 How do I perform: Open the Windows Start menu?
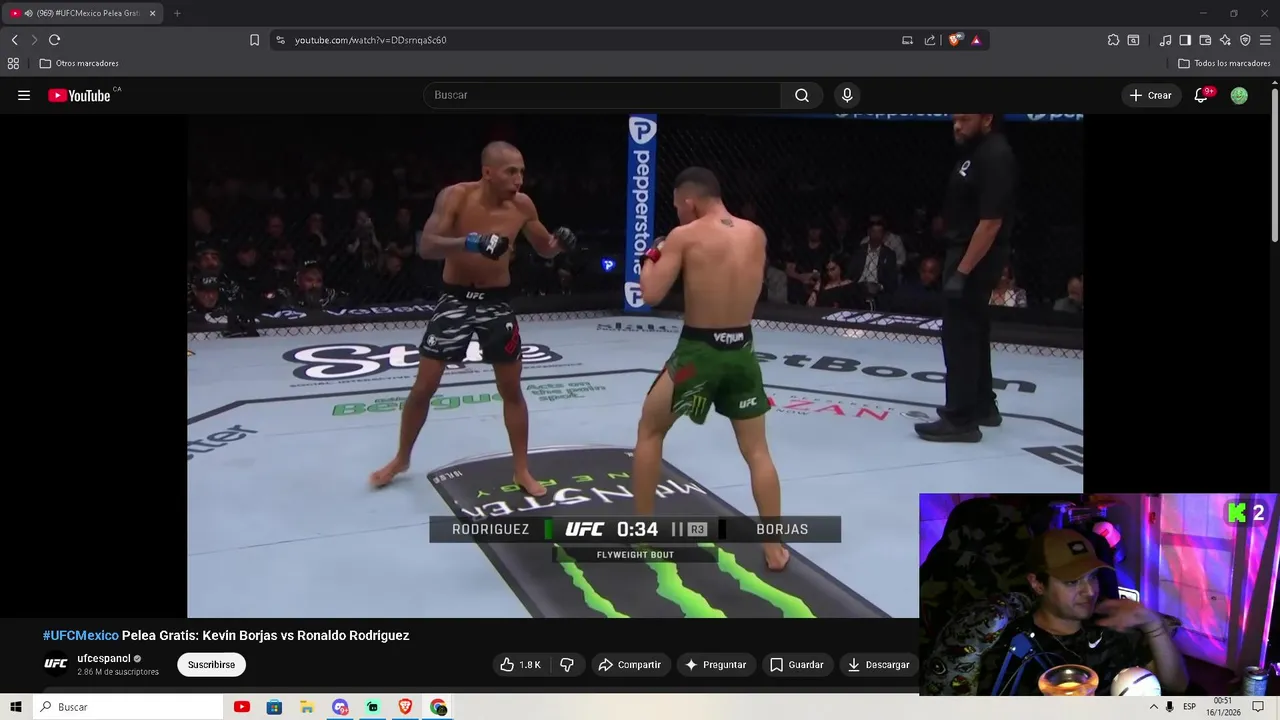point(16,707)
